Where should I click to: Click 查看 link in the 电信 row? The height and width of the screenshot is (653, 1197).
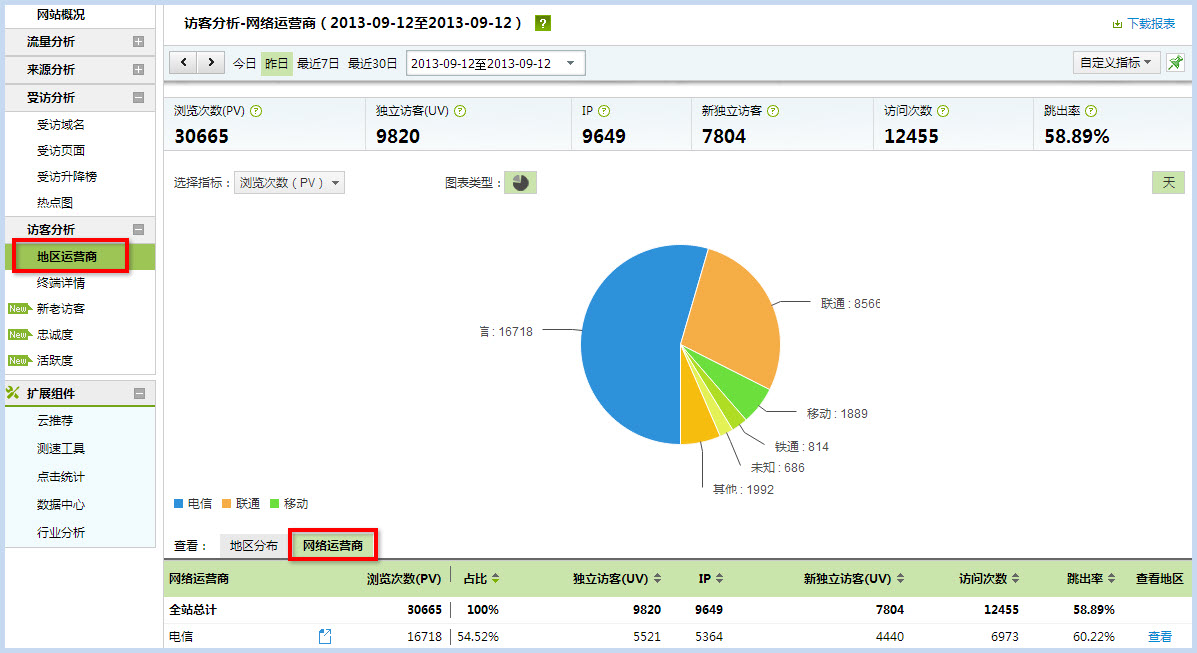click(1160, 636)
